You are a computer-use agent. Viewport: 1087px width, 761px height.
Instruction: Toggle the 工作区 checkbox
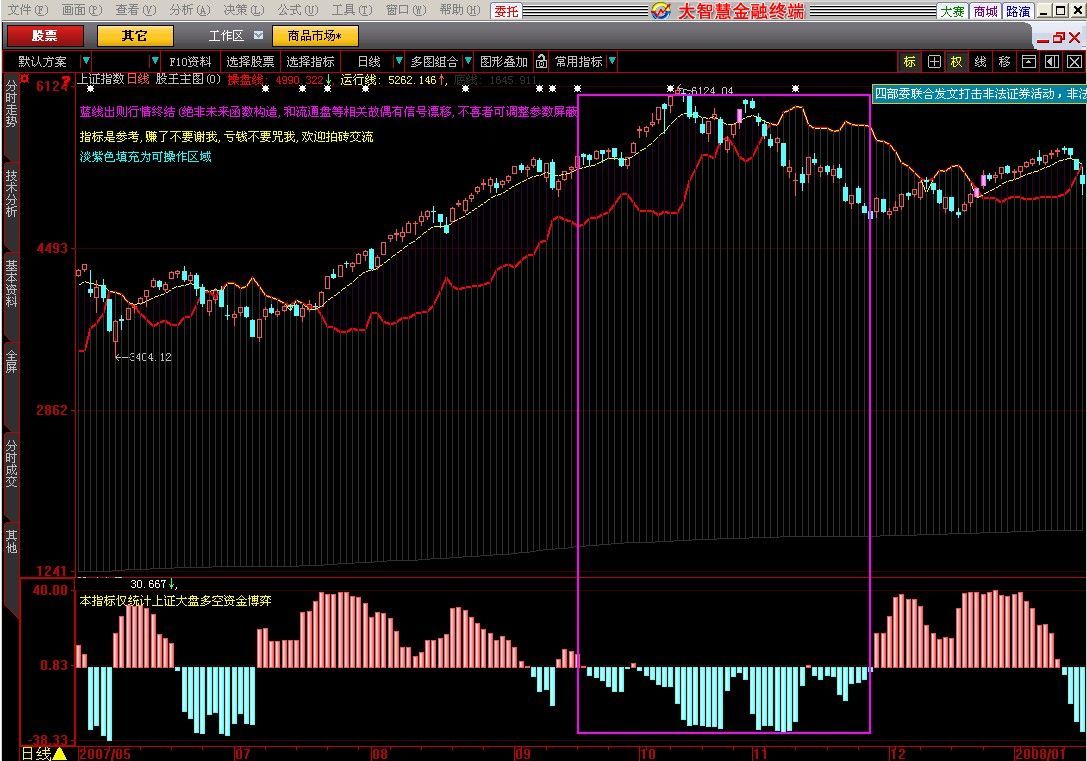[x=258, y=36]
